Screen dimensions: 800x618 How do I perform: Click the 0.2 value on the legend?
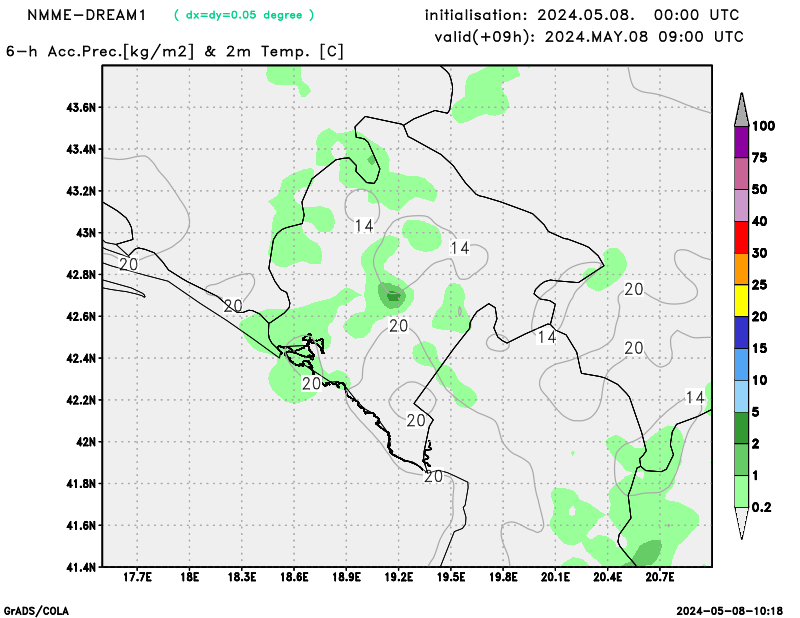761,507
